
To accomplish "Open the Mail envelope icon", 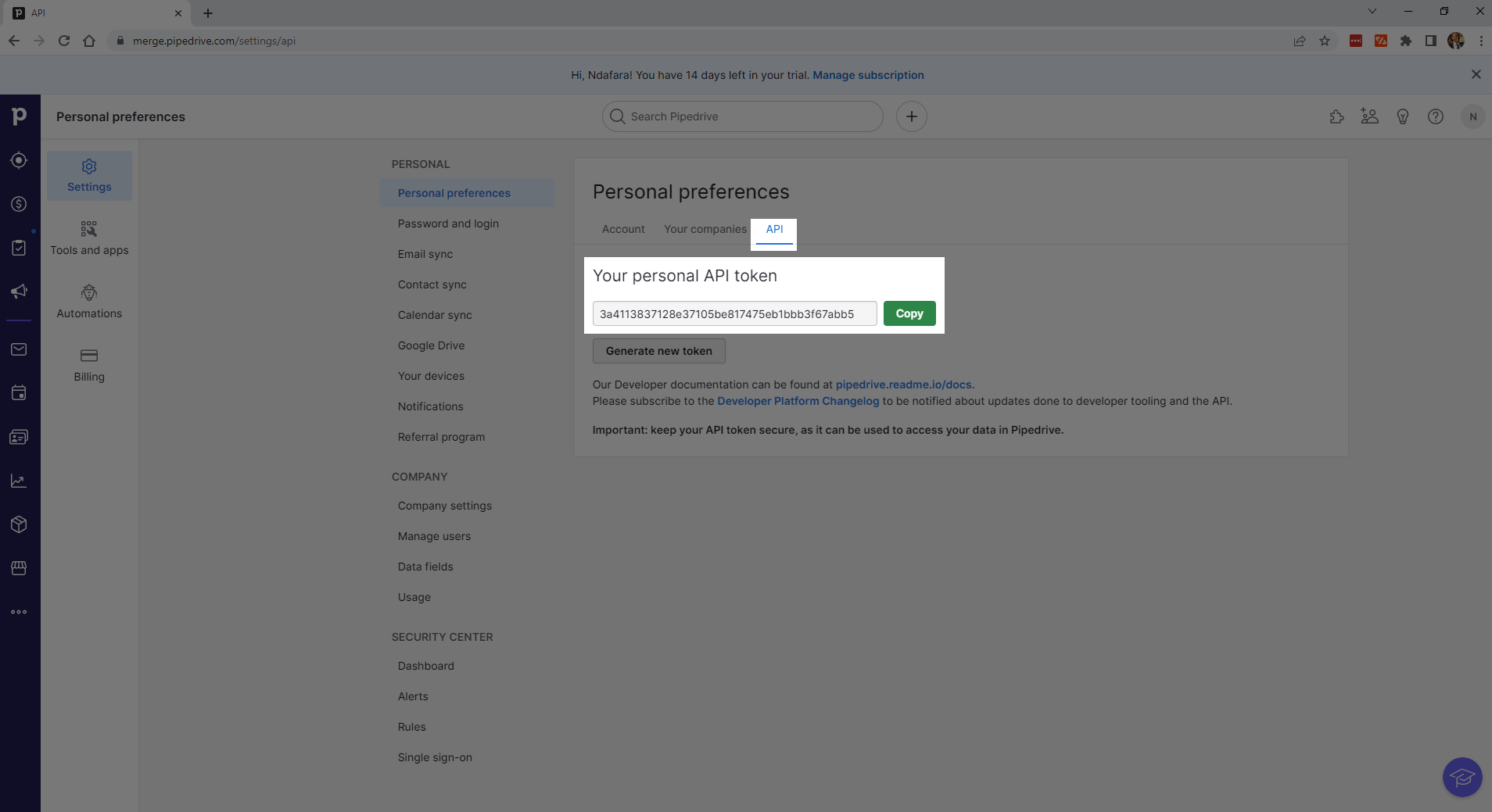I will tap(18, 349).
